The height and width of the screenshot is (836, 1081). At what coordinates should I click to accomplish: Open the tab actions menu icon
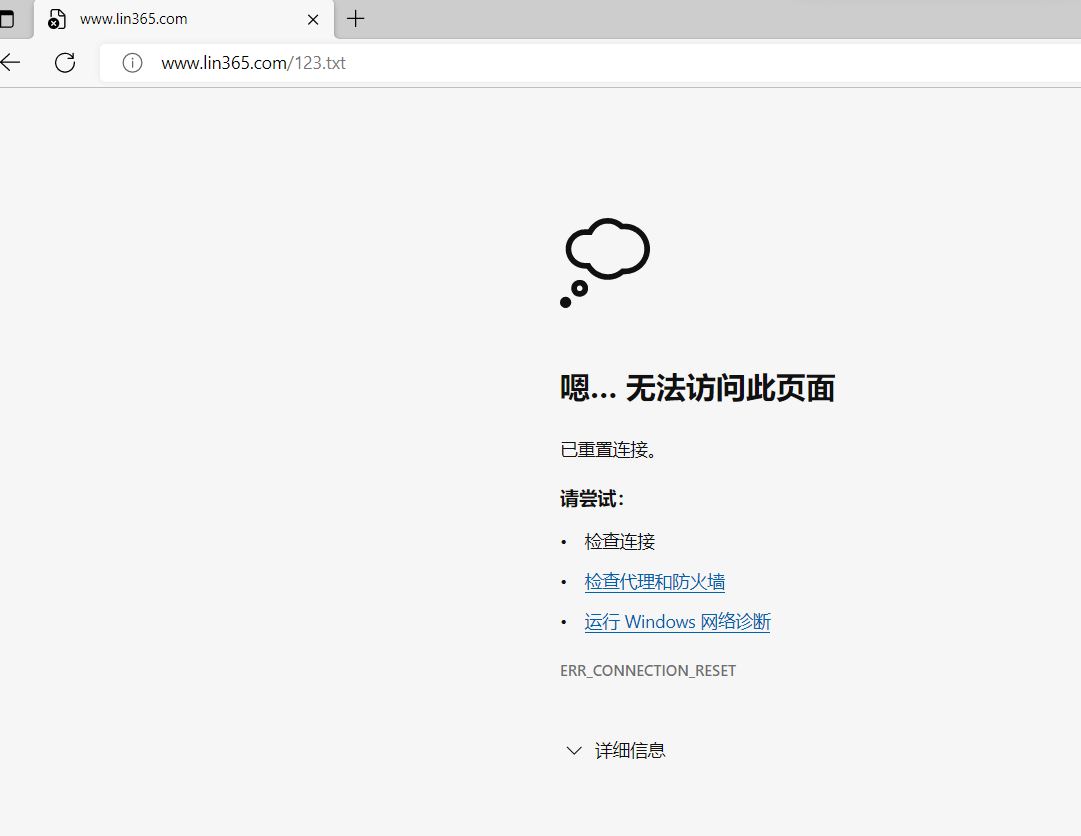coord(7,19)
